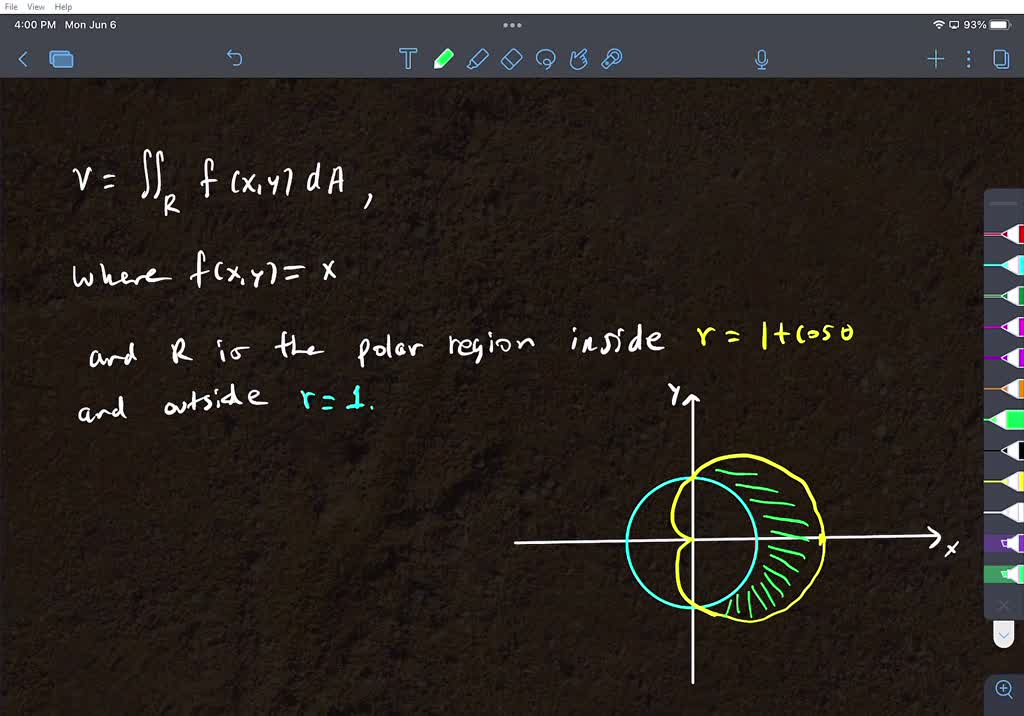This screenshot has height=716, width=1024.
Task: Dismiss the pen sidebar with the X
Action: pyautogui.click(x=1004, y=605)
